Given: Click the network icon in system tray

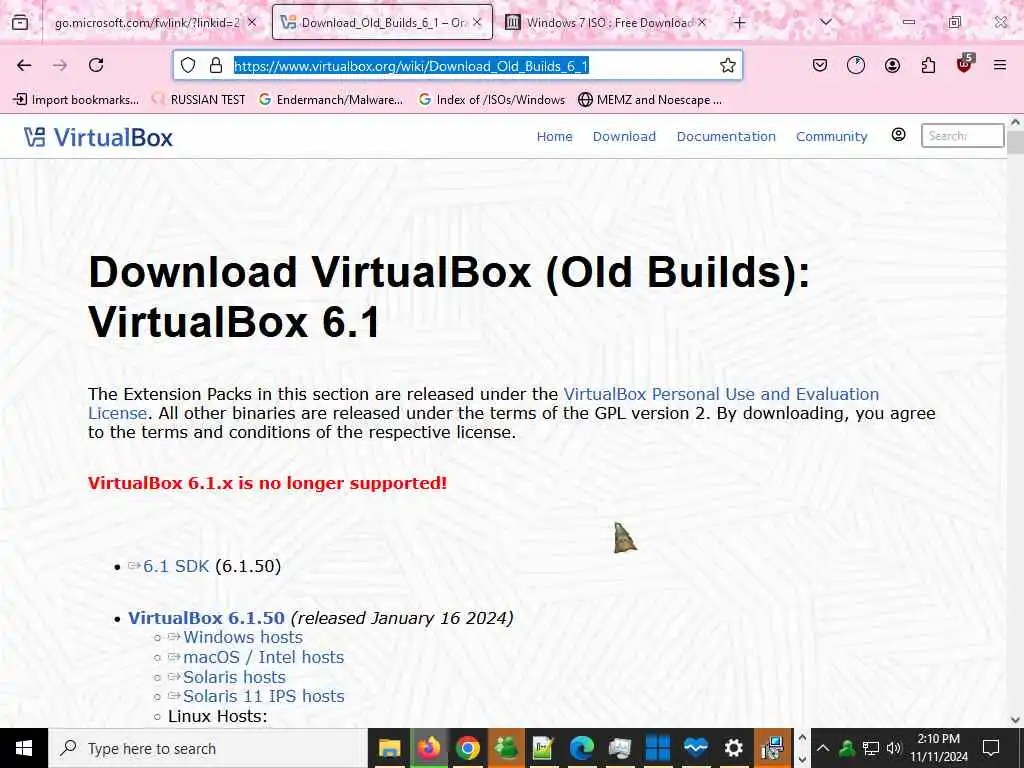Looking at the screenshot, I should [871, 748].
